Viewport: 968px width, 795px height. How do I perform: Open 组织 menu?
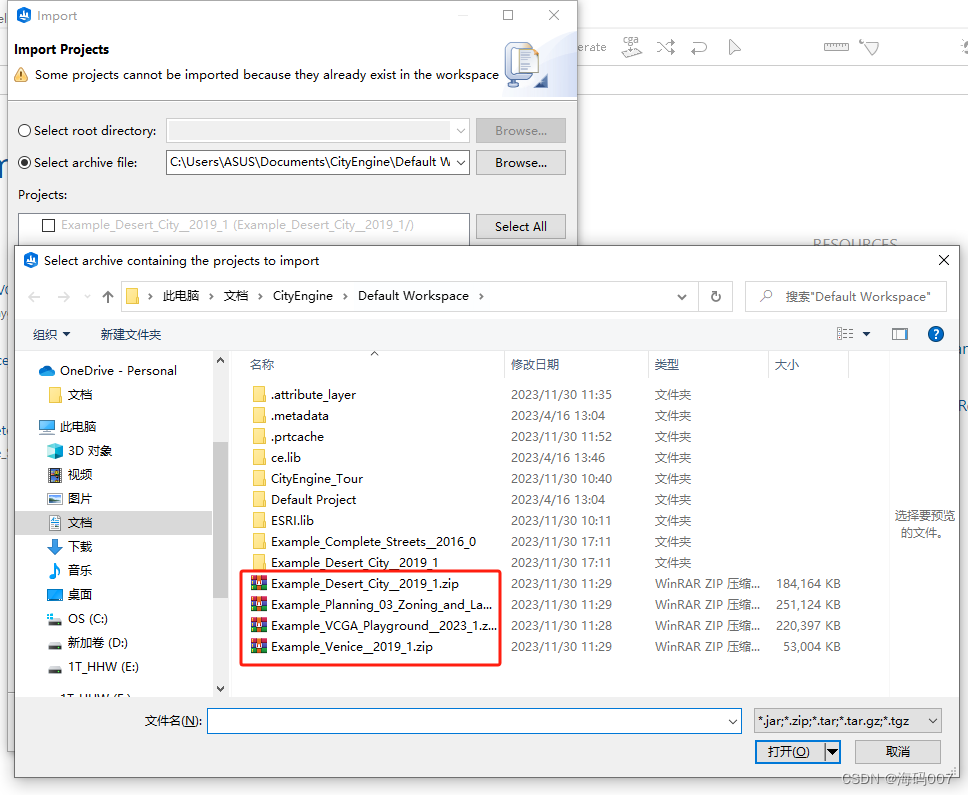tap(51, 334)
